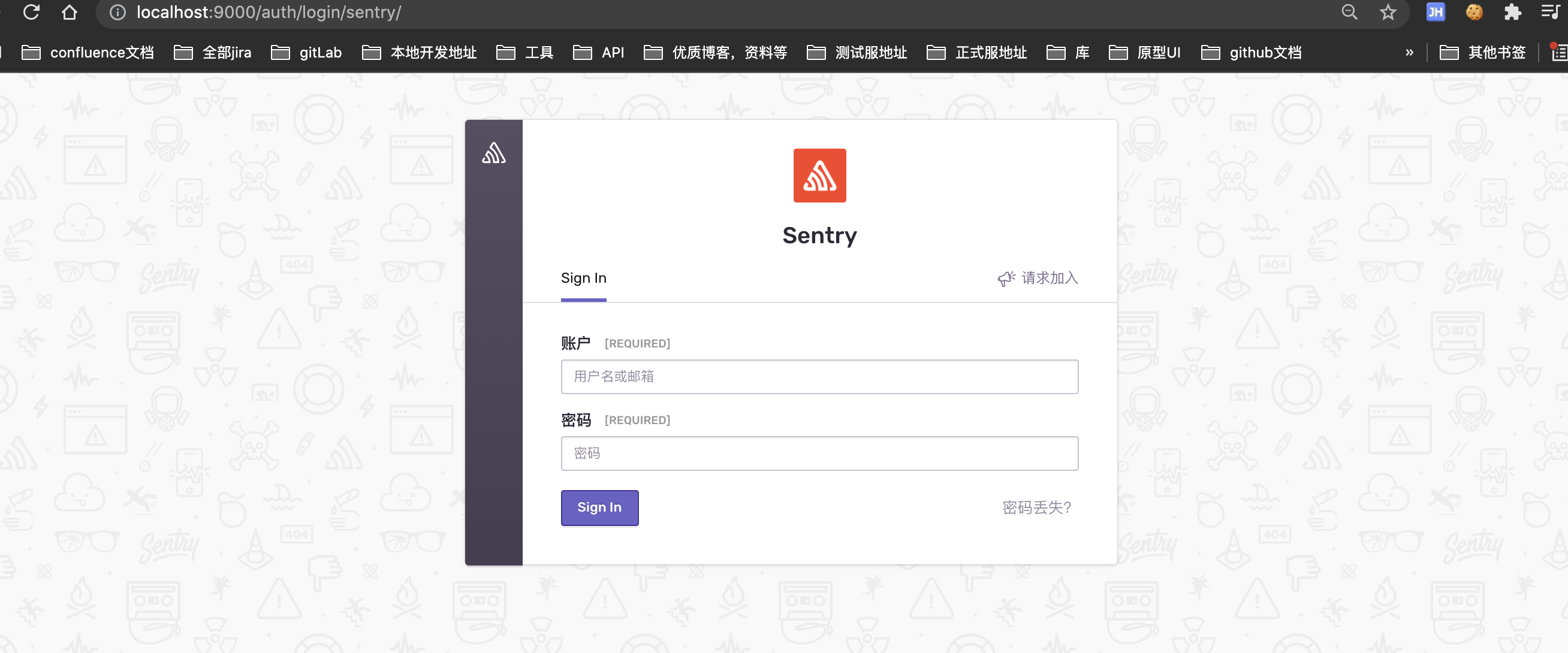Open the confluence文档 bookmark folder
The height and width of the screenshot is (653, 1568).
point(88,53)
